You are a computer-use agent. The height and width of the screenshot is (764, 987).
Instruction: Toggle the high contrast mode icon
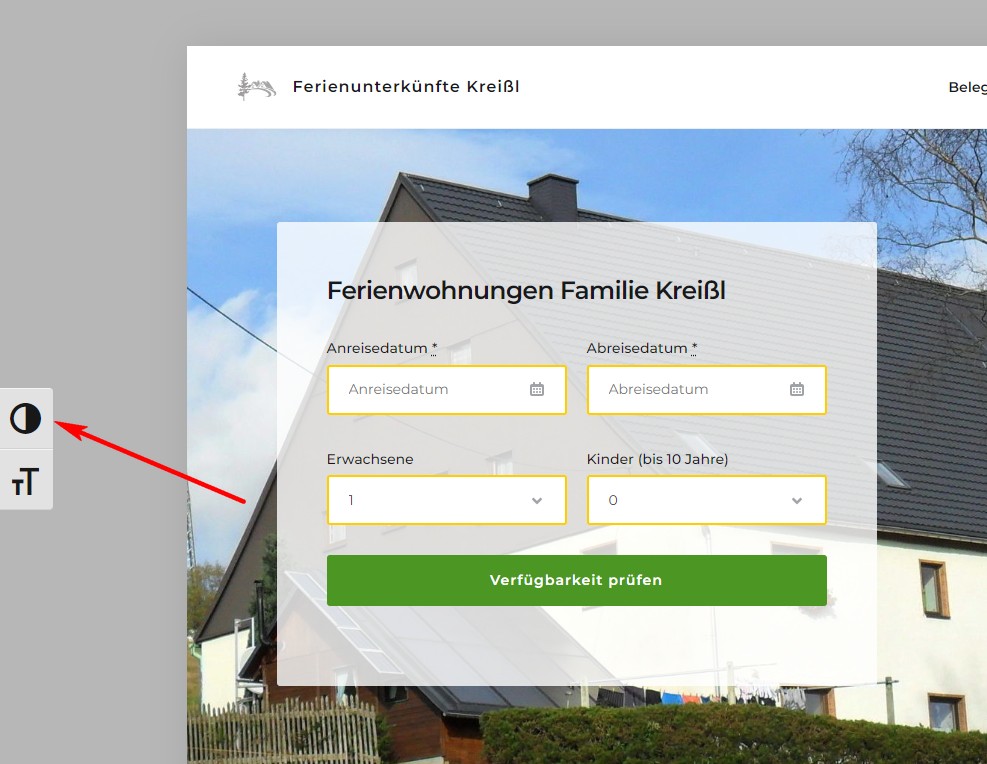pyautogui.click(x=26, y=419)
